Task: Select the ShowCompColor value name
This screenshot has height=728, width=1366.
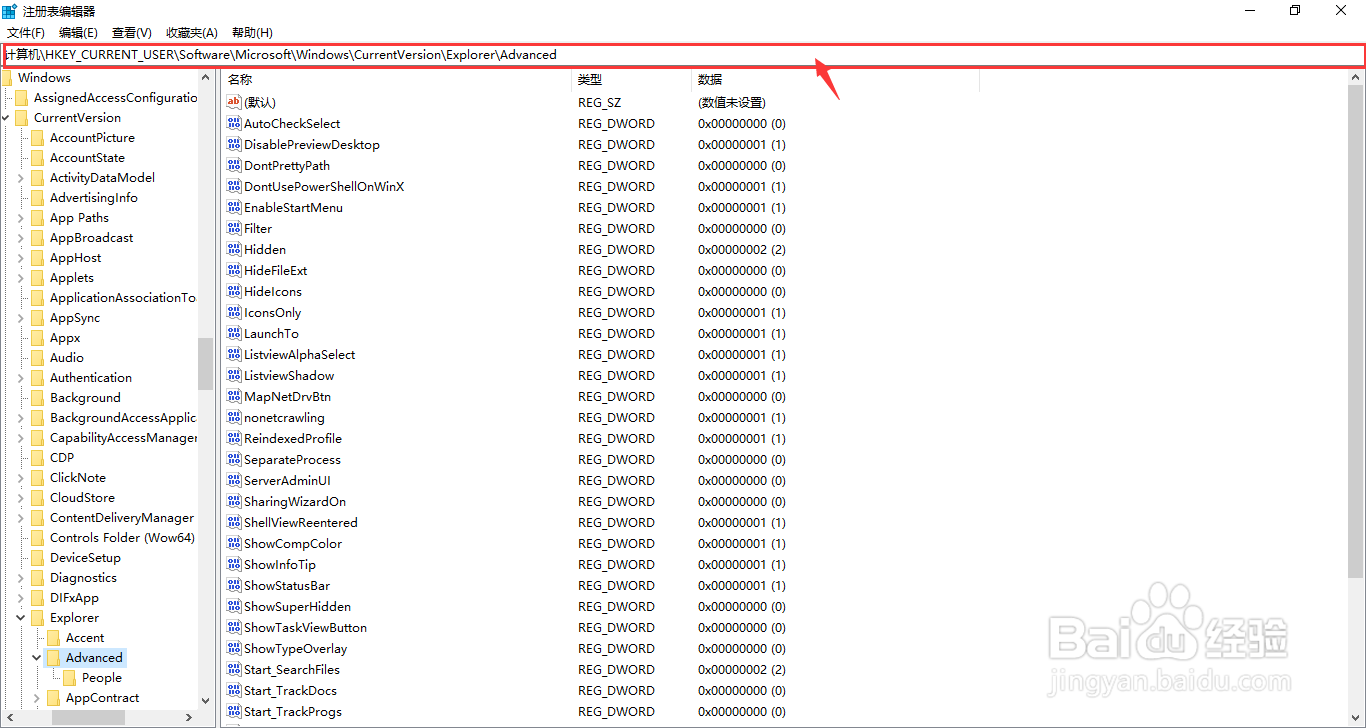Action: coord(293,543)
